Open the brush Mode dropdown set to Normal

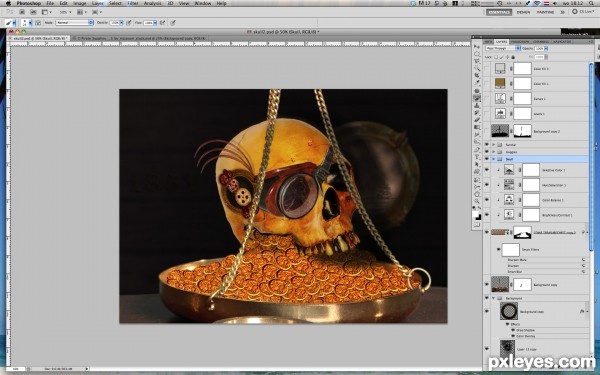coord(74,23)
